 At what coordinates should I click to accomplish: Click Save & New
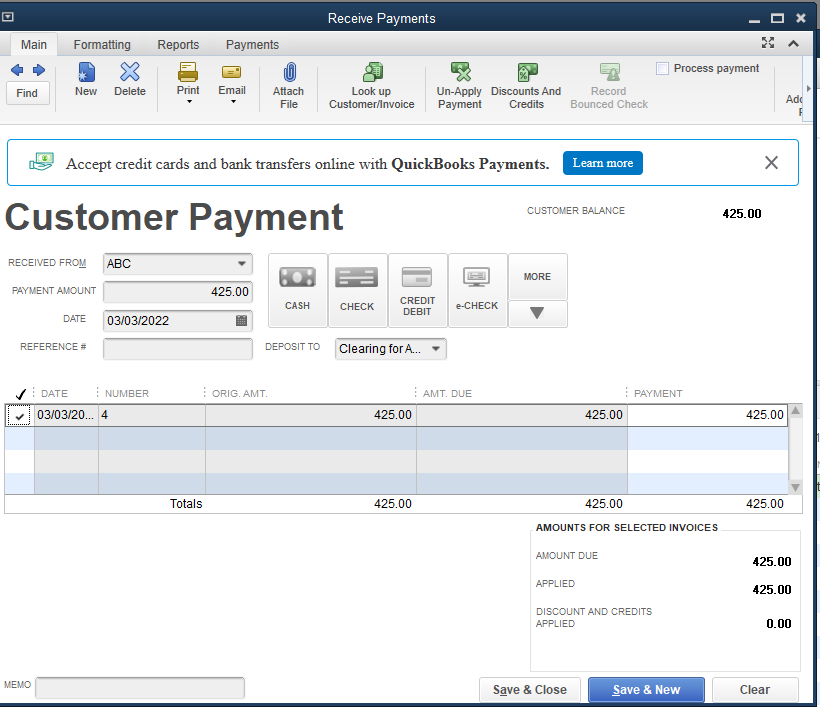point(646,690)
